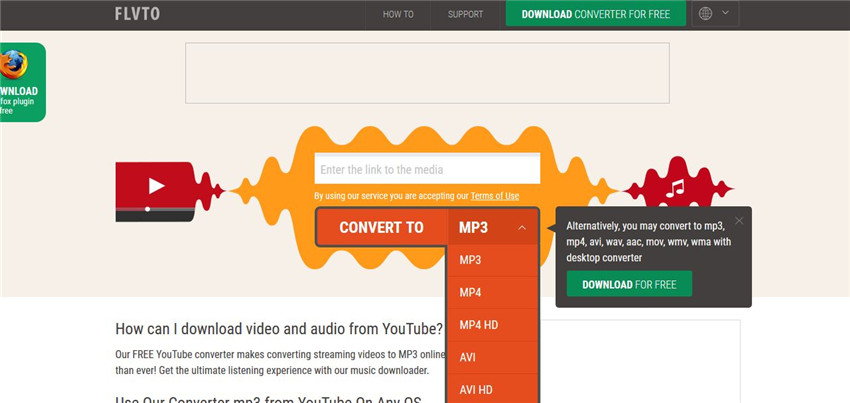The height and width of the screenshot is (403, 850).
Task: Close the desktop converter tooltip
Action: (739, 221)
